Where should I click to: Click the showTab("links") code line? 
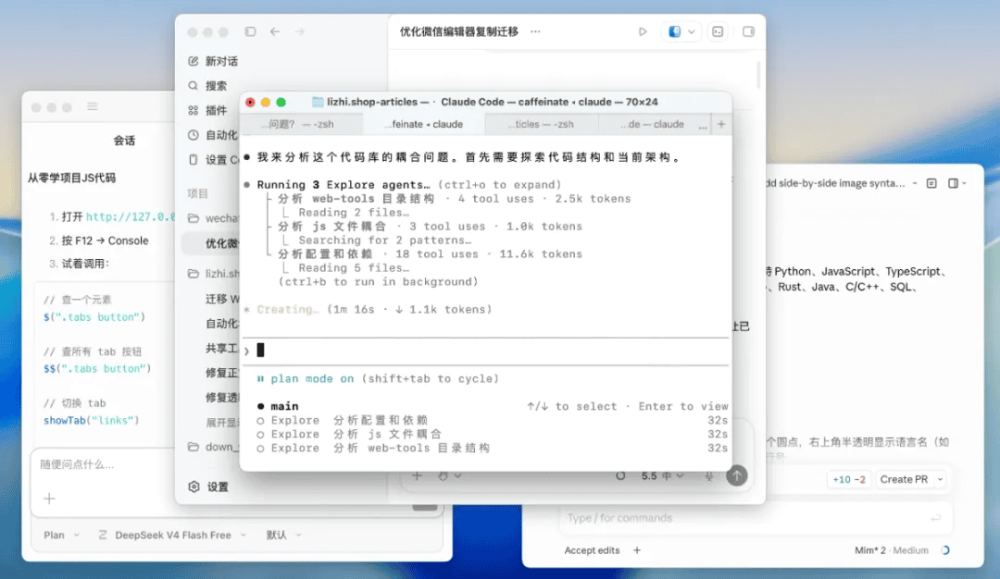[x=91, y=420]
